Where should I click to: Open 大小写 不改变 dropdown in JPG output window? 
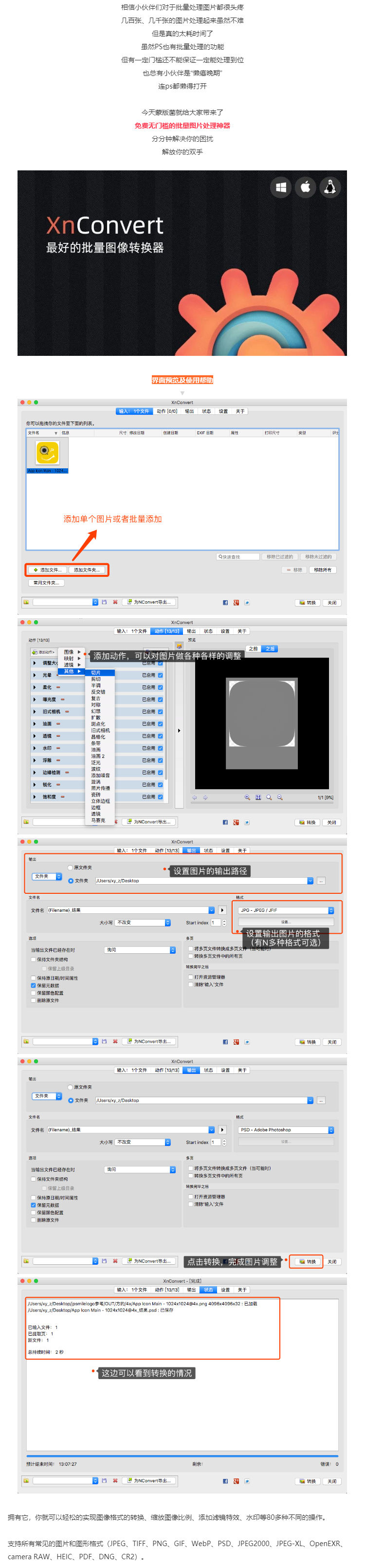coord(143,923)
